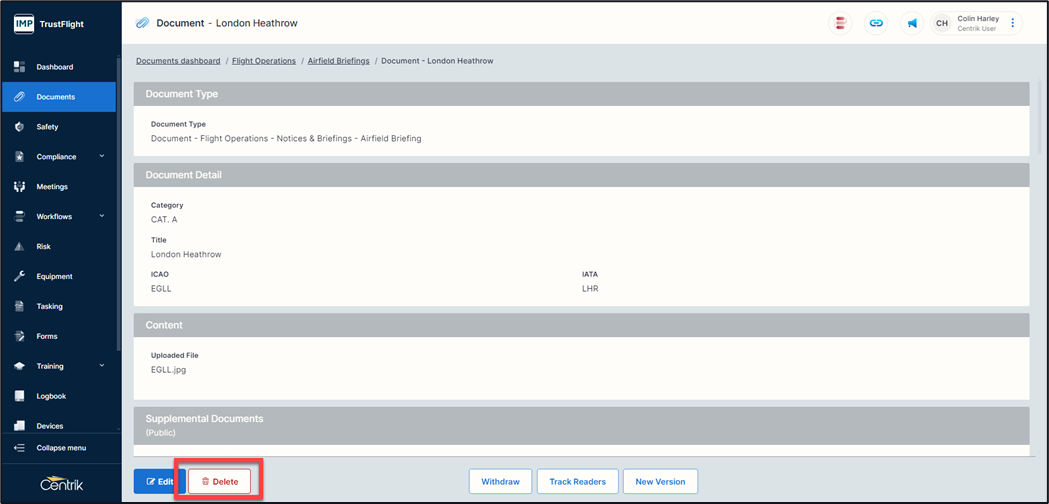The height and width of the screenshot is (504, 1049).
Task: Follow the Airfield Briefings breadcrumb link
Action: [x=339, y=61]
